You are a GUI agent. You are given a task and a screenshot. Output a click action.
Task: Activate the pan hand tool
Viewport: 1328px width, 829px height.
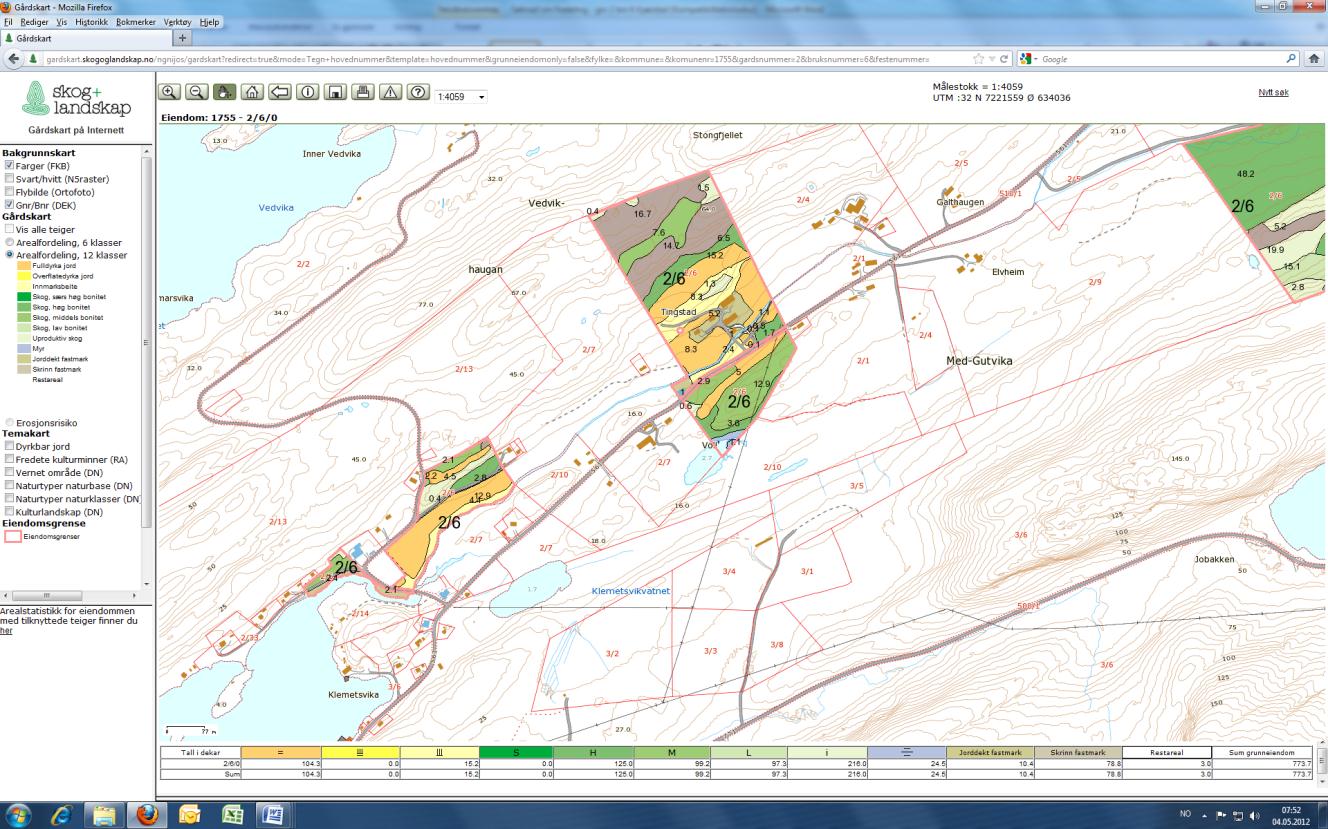225,93
